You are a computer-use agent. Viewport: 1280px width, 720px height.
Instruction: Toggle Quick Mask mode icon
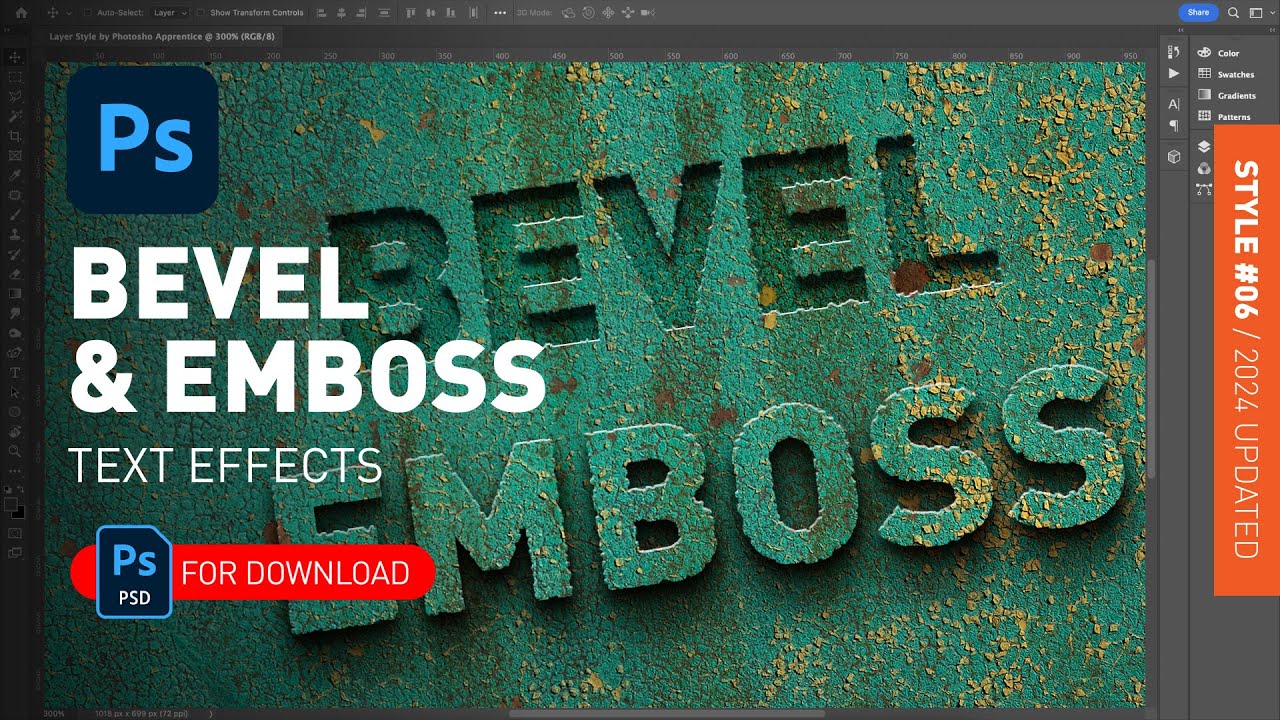point(15,533)
